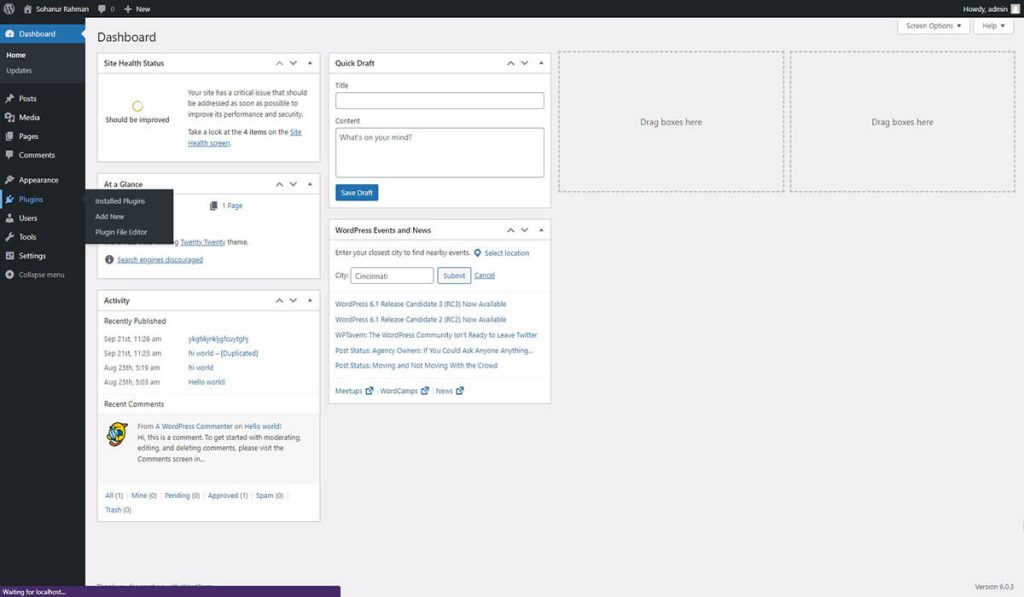Open Trash (0) comments filter
The width and height of the screenshot is (1024, 597).
coord(118,510)
